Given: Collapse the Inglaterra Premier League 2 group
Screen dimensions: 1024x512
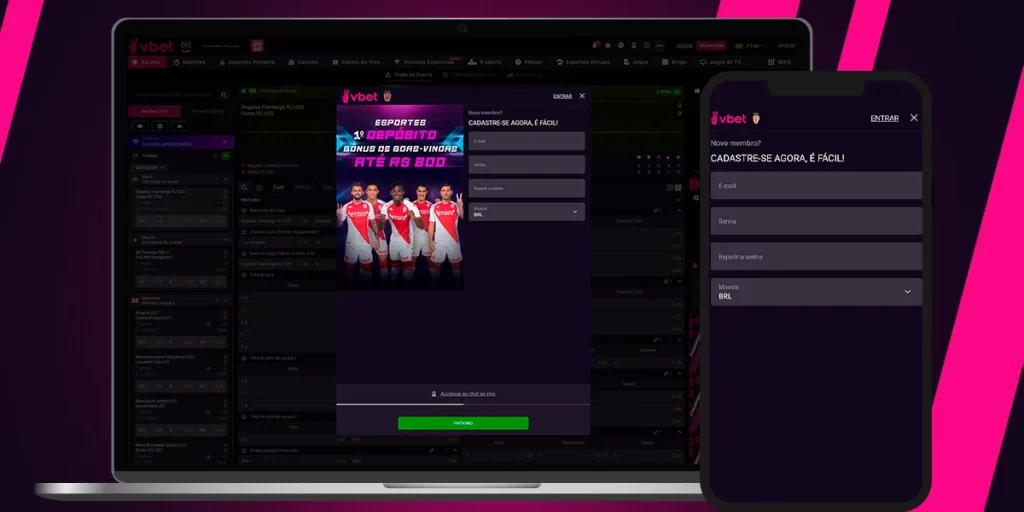Looking at the screenshot, I should pos(225,301).
